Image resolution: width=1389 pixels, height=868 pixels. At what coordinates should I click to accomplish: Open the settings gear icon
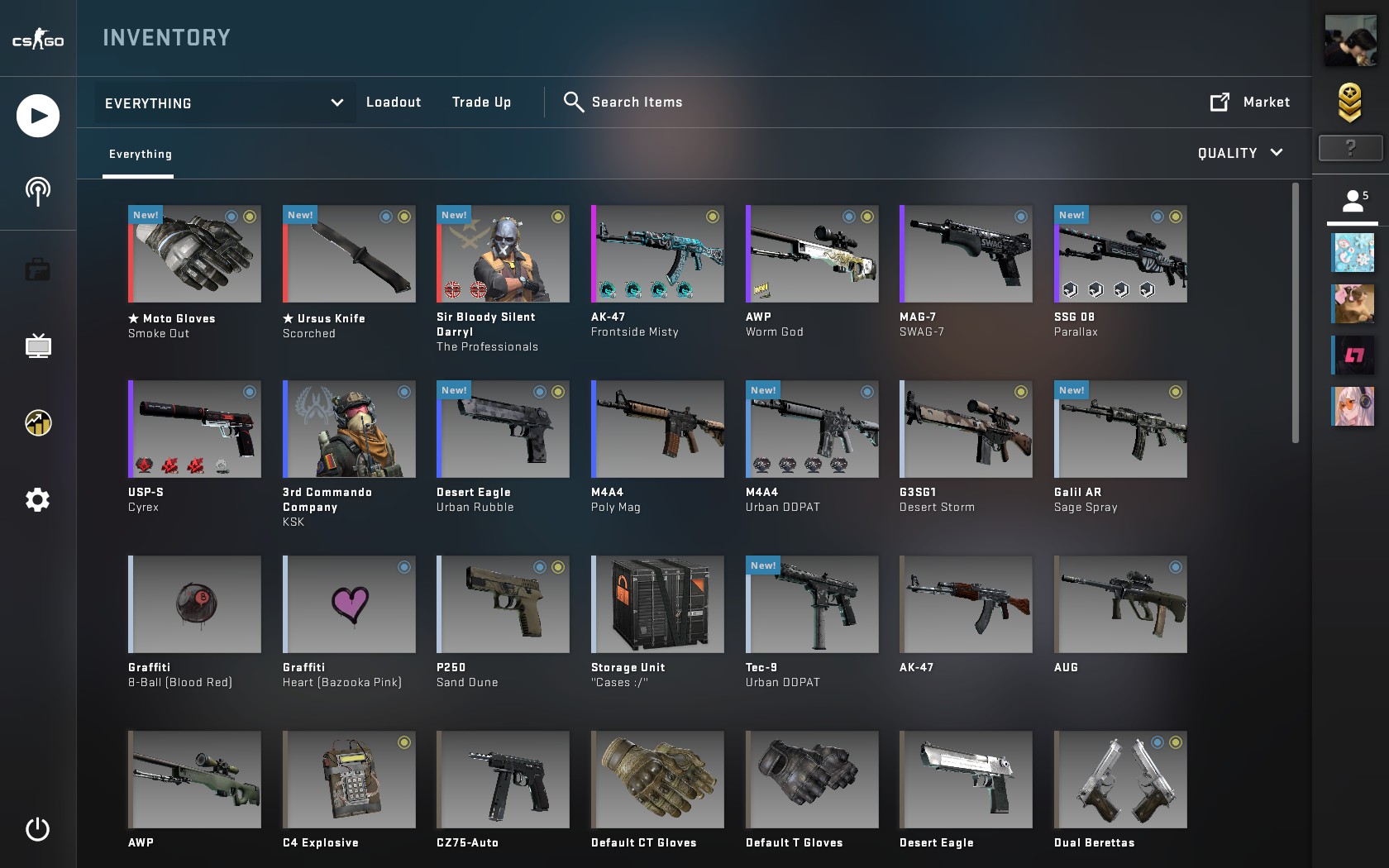pos(38,499)
